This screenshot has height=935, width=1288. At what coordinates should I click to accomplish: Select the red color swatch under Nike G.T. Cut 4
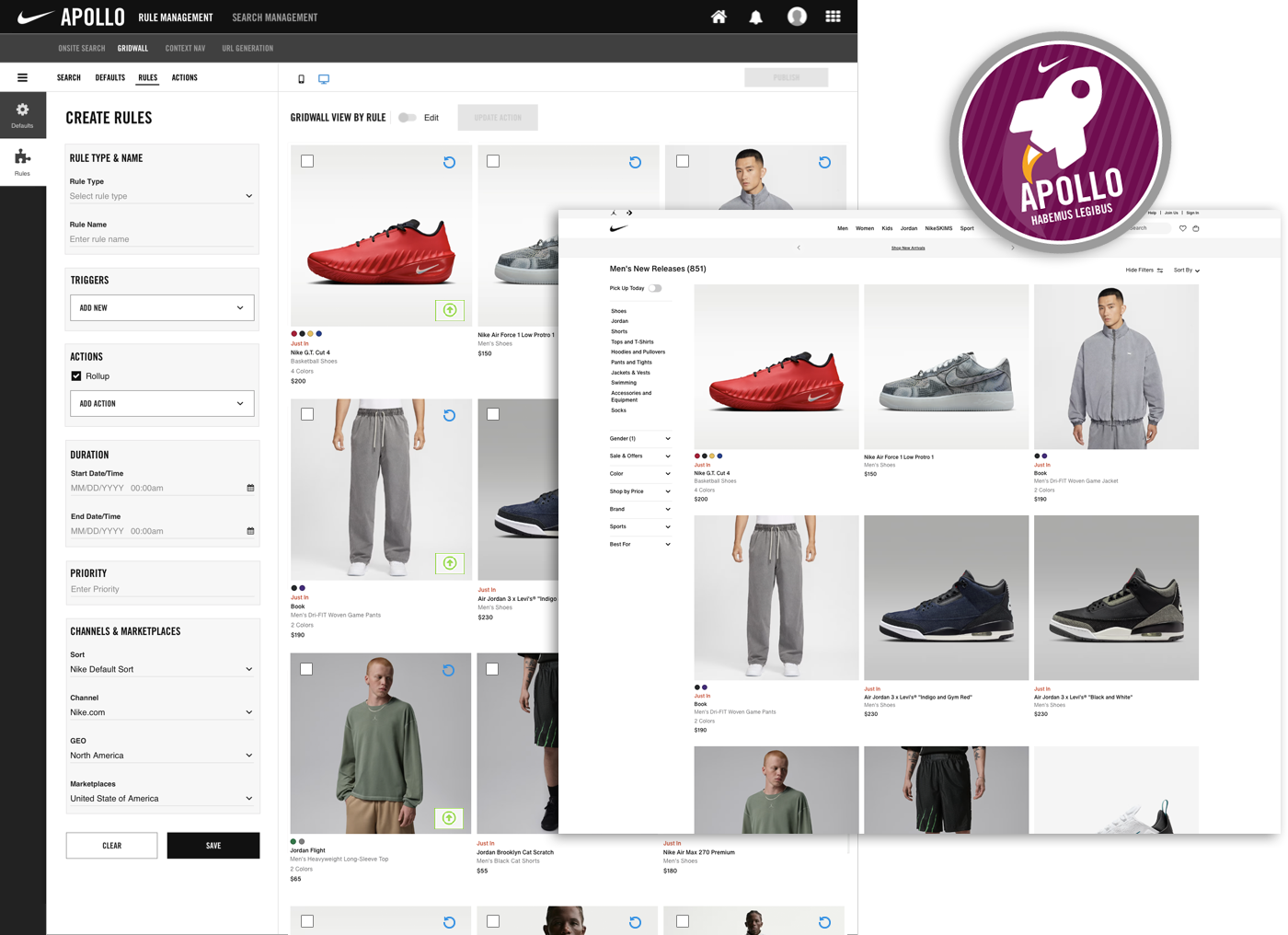click(293, 333)
